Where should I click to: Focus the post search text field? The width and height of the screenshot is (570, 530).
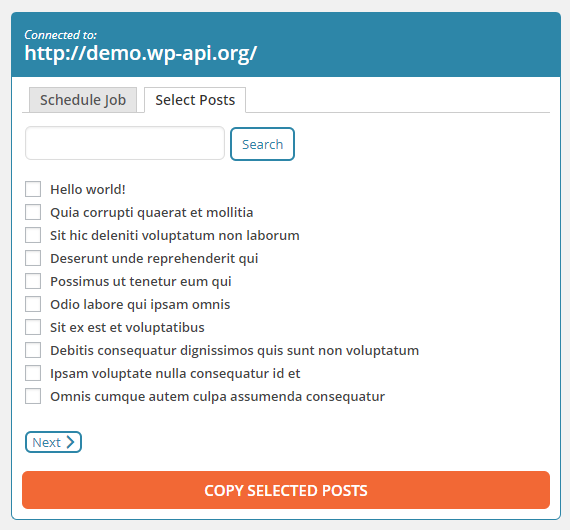coord(125,143)
